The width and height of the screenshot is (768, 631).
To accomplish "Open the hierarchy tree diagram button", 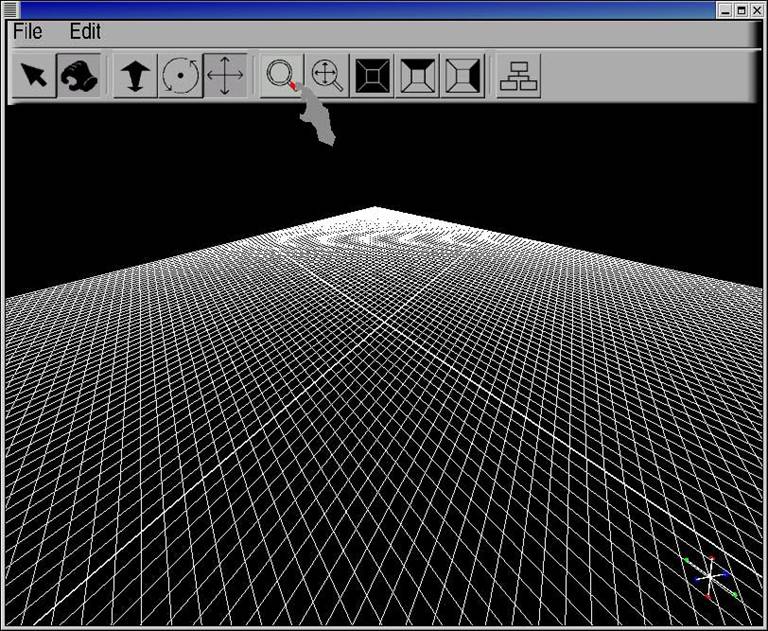I will coord(519,75).
